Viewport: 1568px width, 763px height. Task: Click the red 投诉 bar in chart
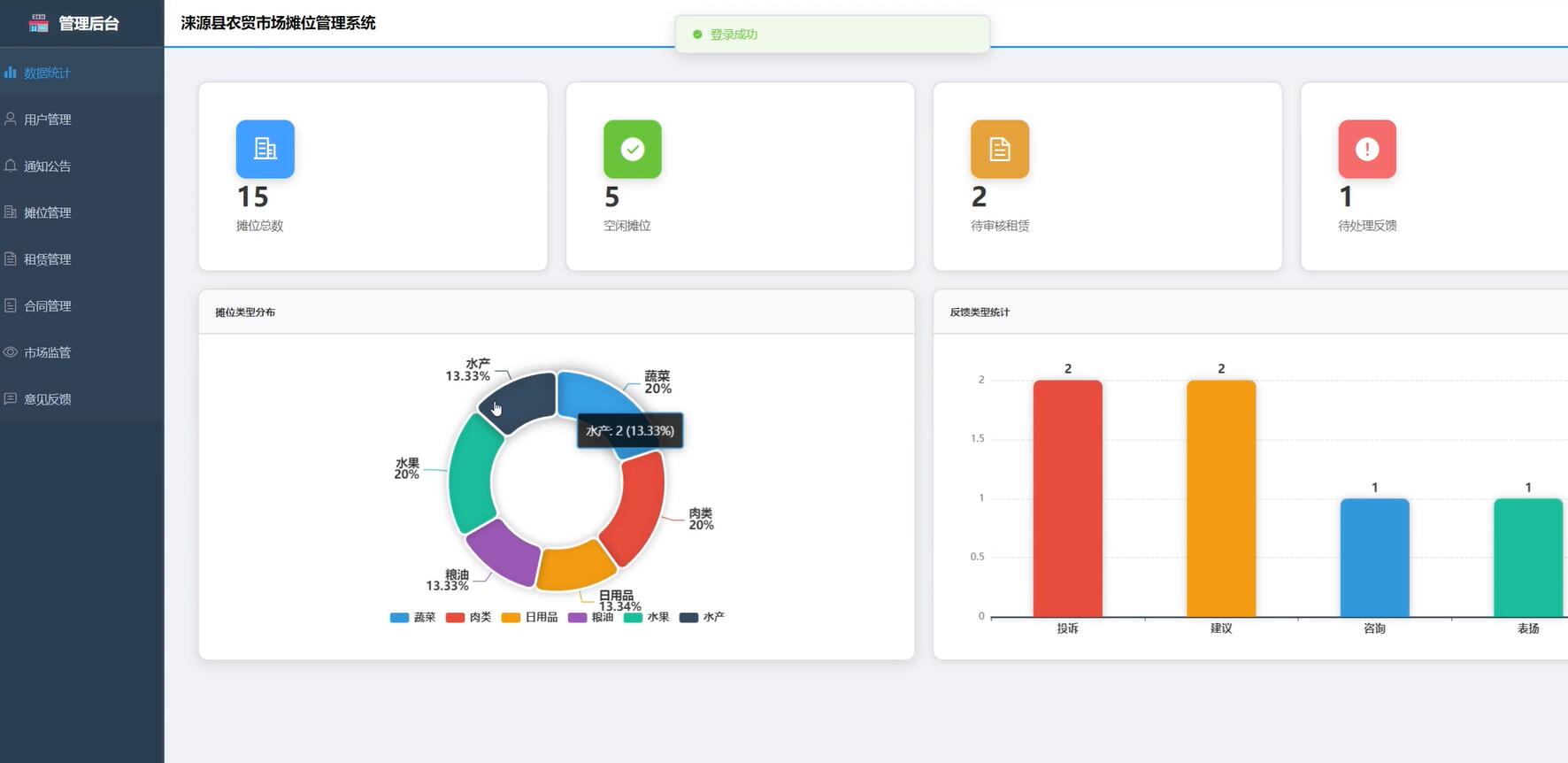coord(1067,498)
